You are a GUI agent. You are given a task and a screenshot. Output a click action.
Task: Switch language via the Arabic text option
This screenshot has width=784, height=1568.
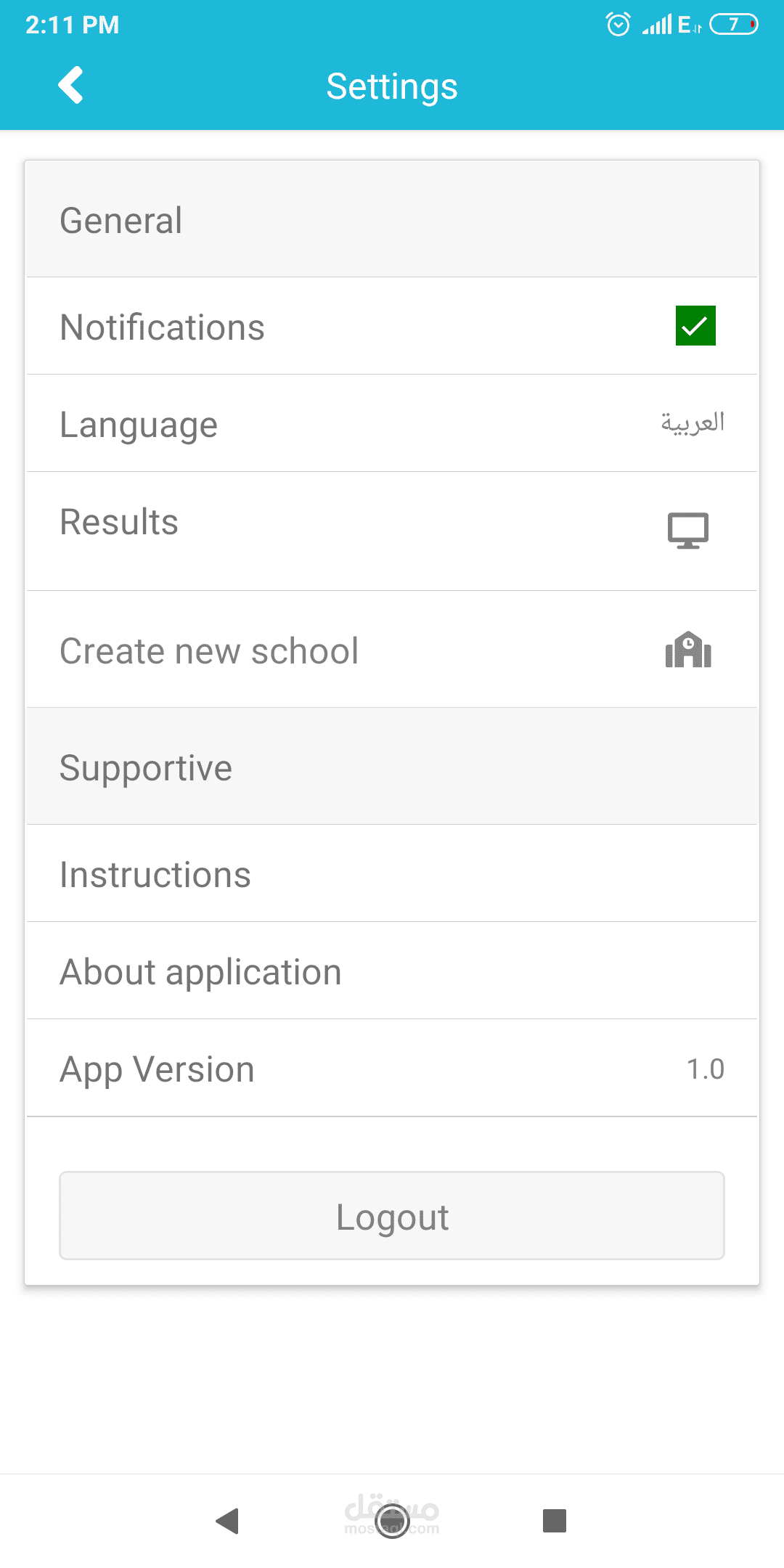[692, 422]
